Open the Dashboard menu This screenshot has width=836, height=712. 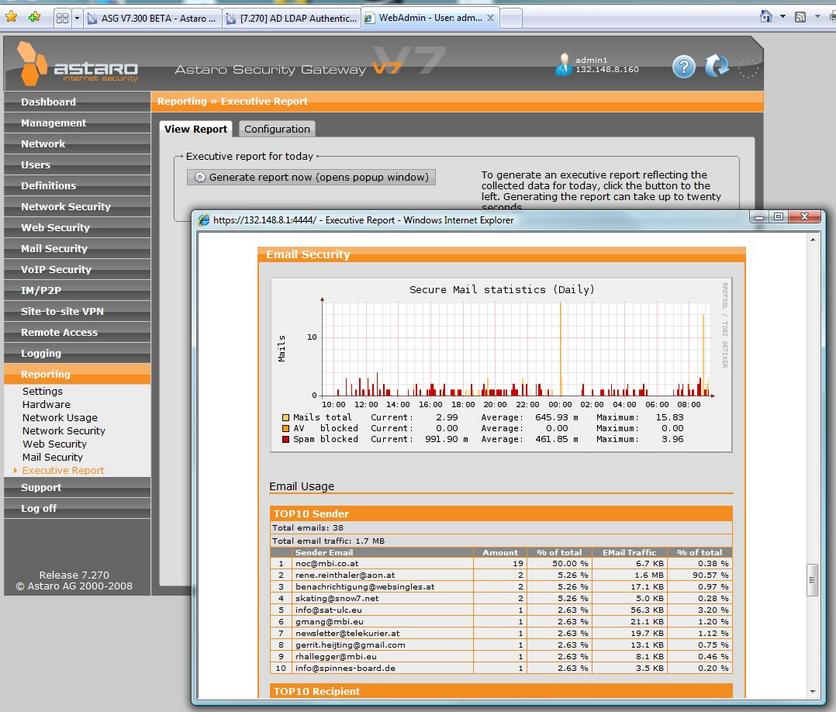coord(77,102)
